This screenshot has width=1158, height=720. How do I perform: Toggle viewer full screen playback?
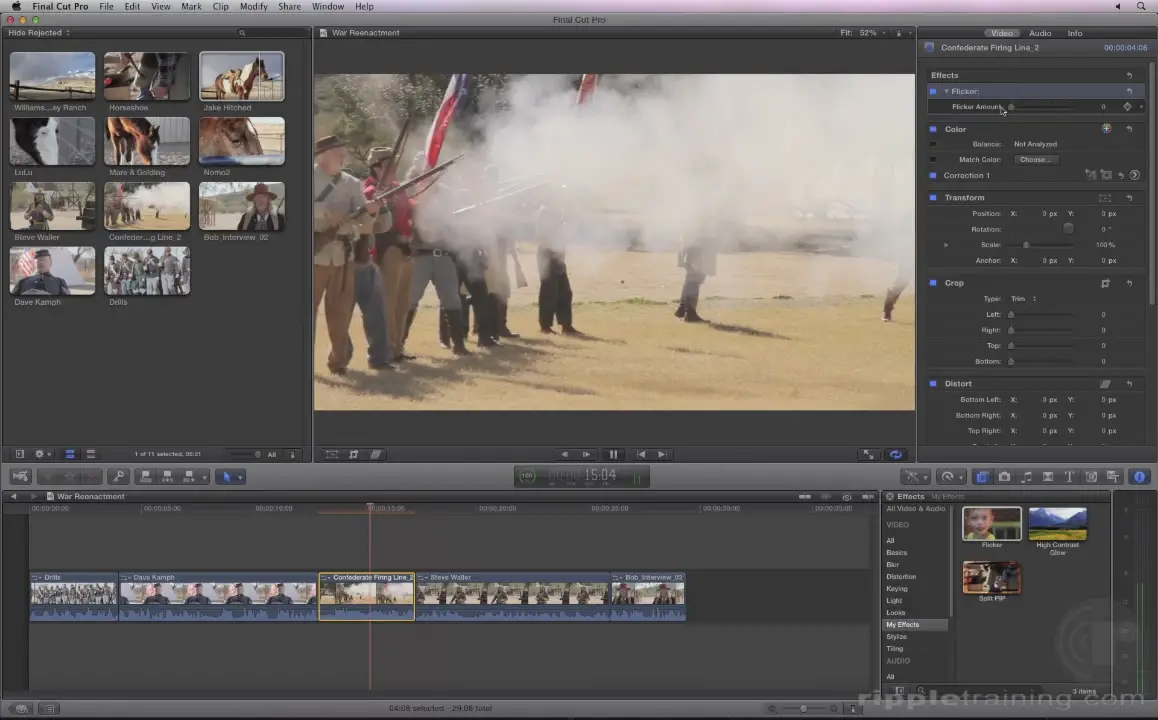click(x=869, y=455)
